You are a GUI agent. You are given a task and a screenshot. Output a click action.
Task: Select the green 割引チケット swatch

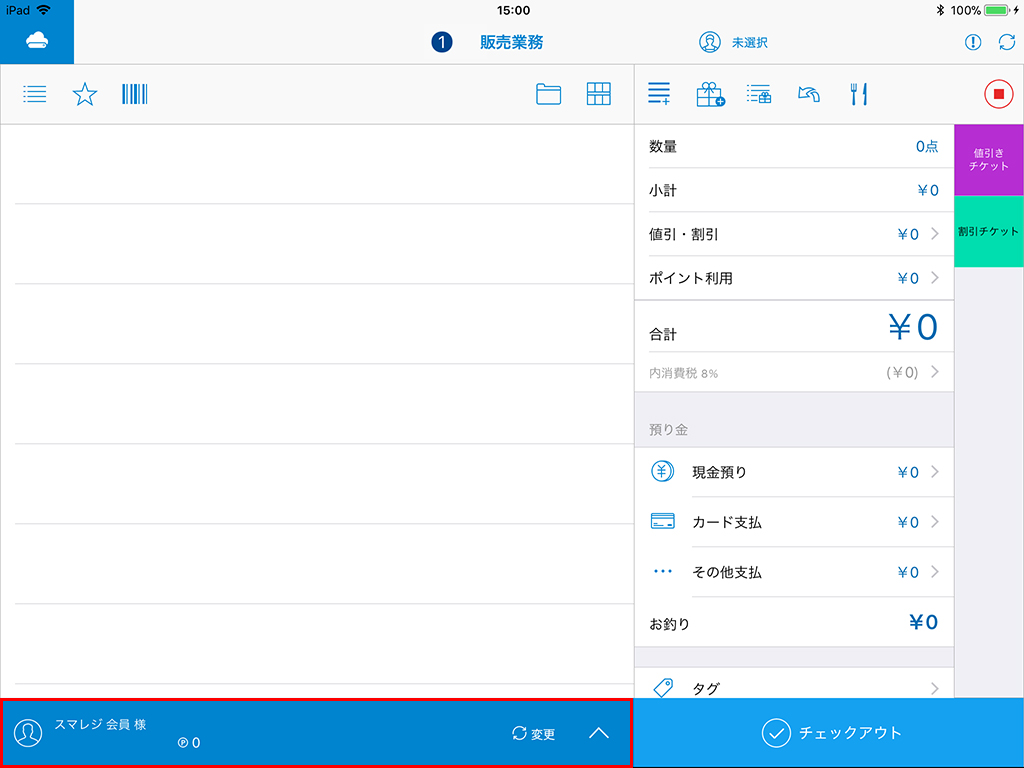(989, 231)
